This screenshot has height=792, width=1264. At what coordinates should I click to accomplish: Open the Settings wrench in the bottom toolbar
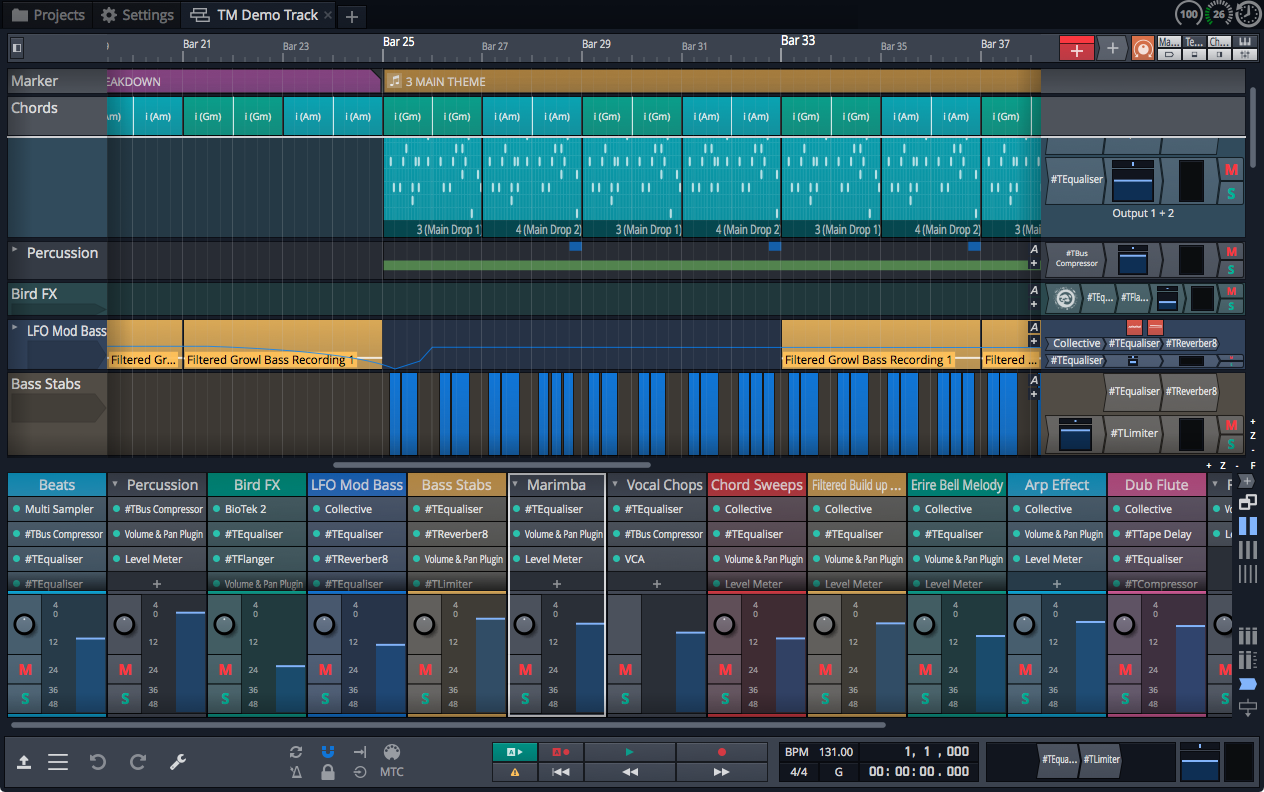tap(177, 762)
